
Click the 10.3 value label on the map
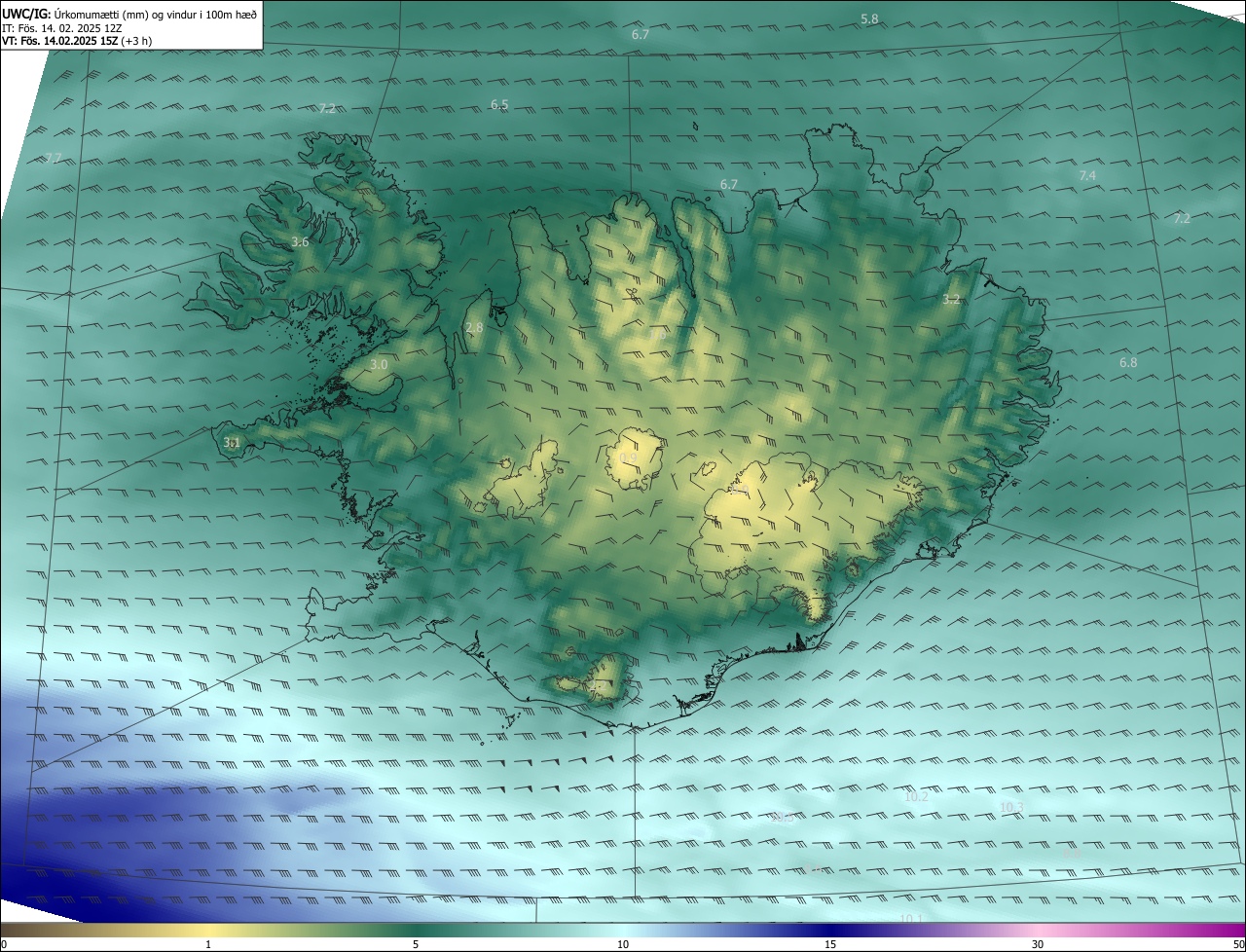tap(1012, 807)
